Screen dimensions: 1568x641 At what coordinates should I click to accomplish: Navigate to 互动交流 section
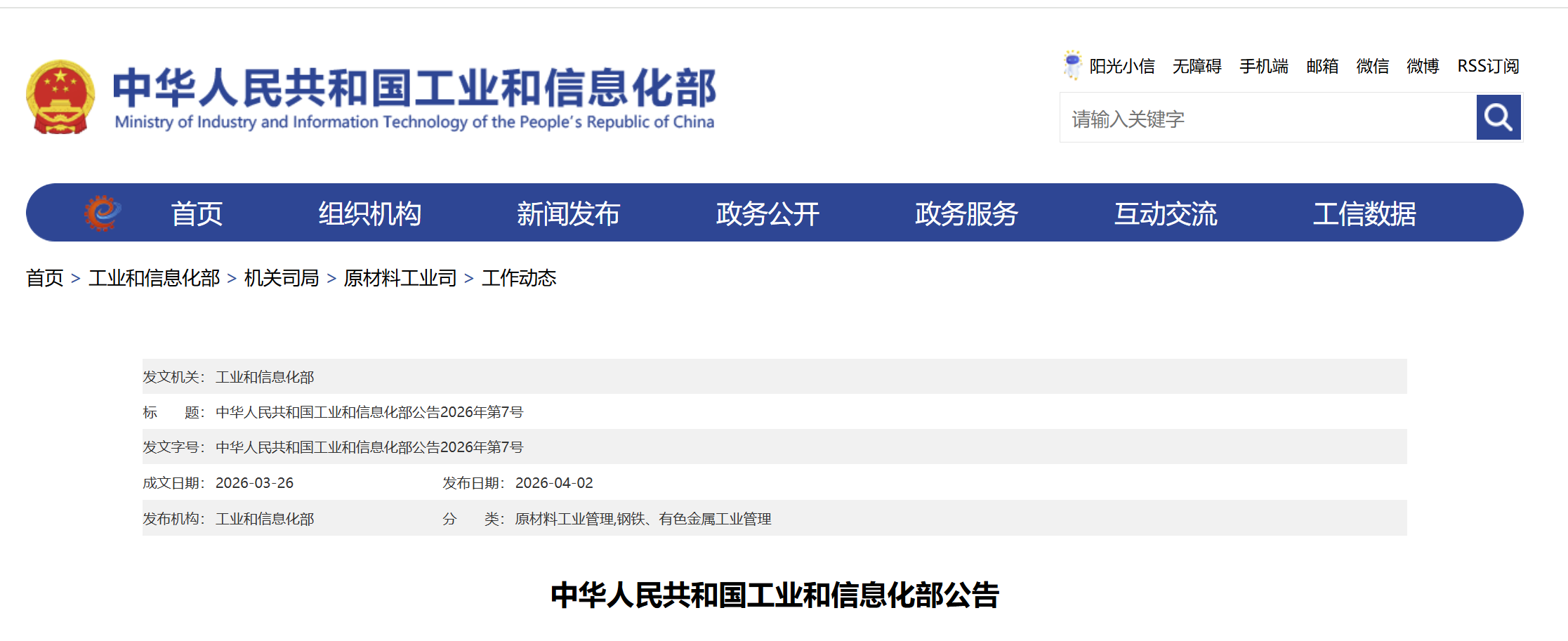point(1166,213)
